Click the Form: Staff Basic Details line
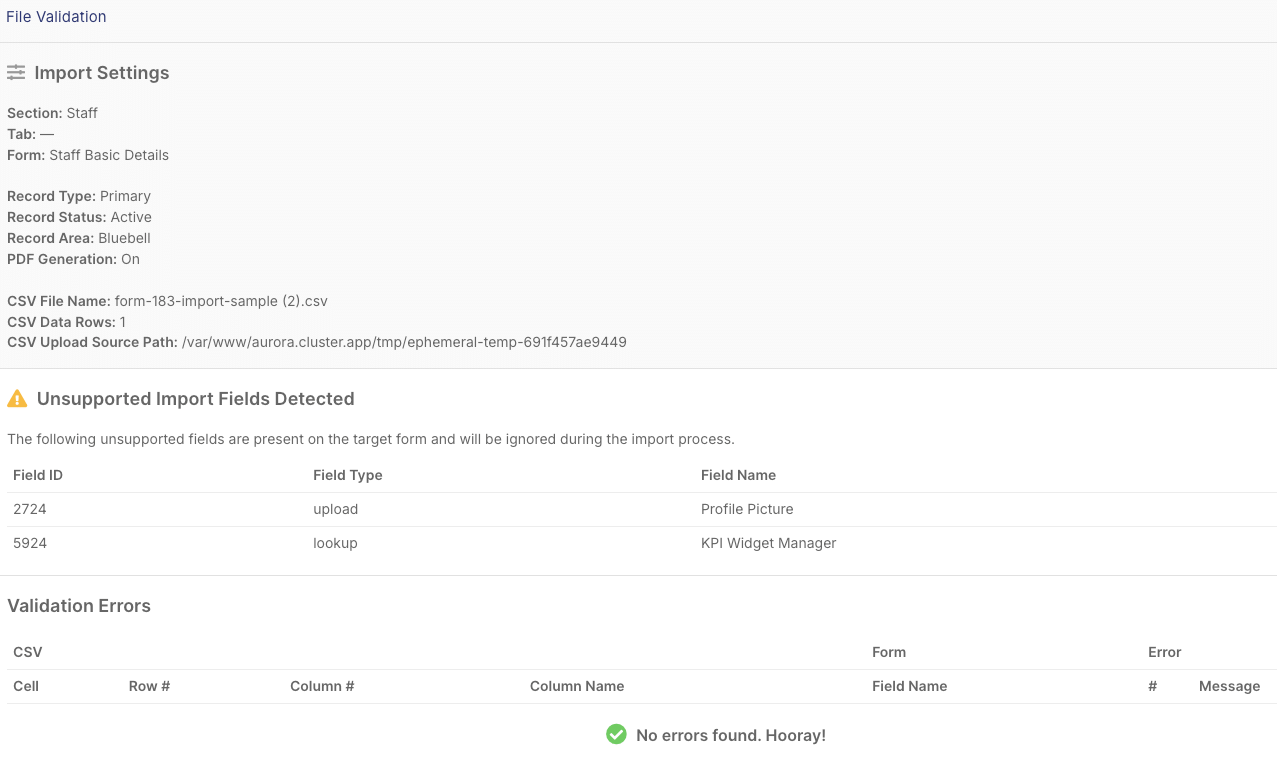The height and width of the screenshot is (758, 1277). (x=88, y=155)
